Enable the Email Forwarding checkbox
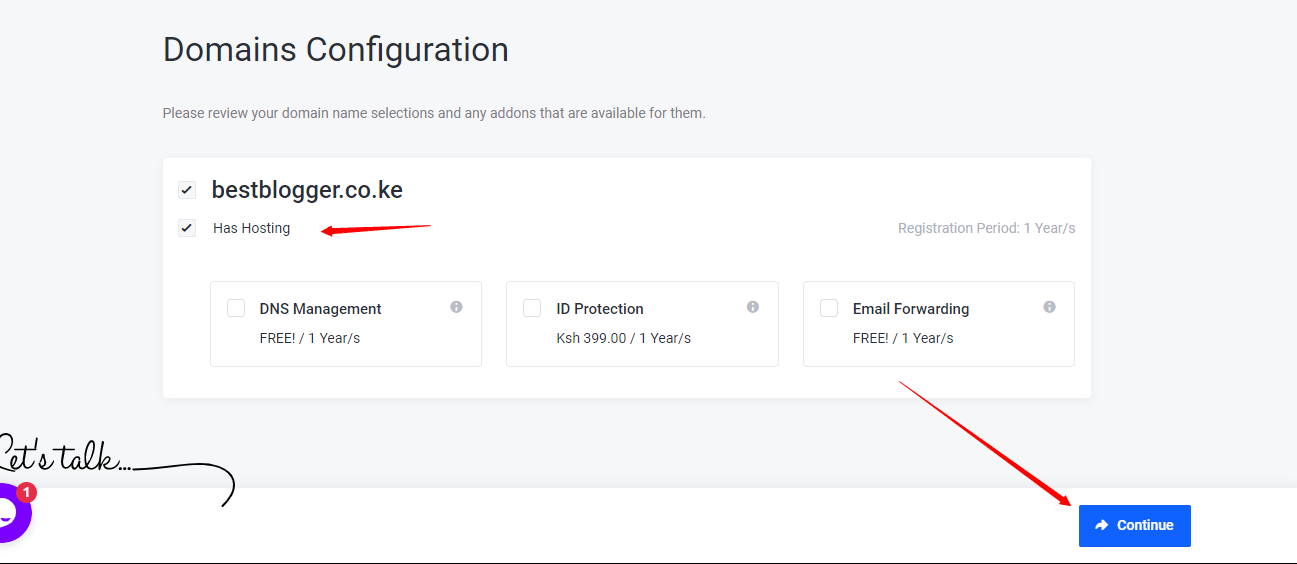Viewport: 1297px width, 564px height. pos(829,308)
